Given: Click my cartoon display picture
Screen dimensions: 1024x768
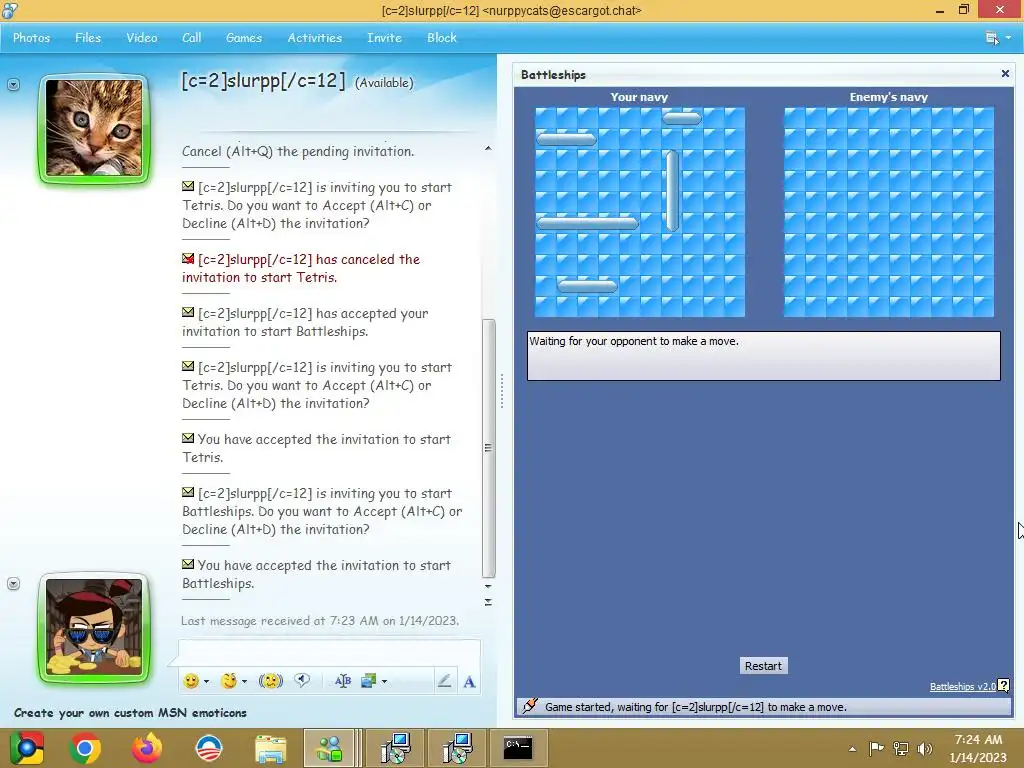Looking at the screenshot, I should point(94,627).
